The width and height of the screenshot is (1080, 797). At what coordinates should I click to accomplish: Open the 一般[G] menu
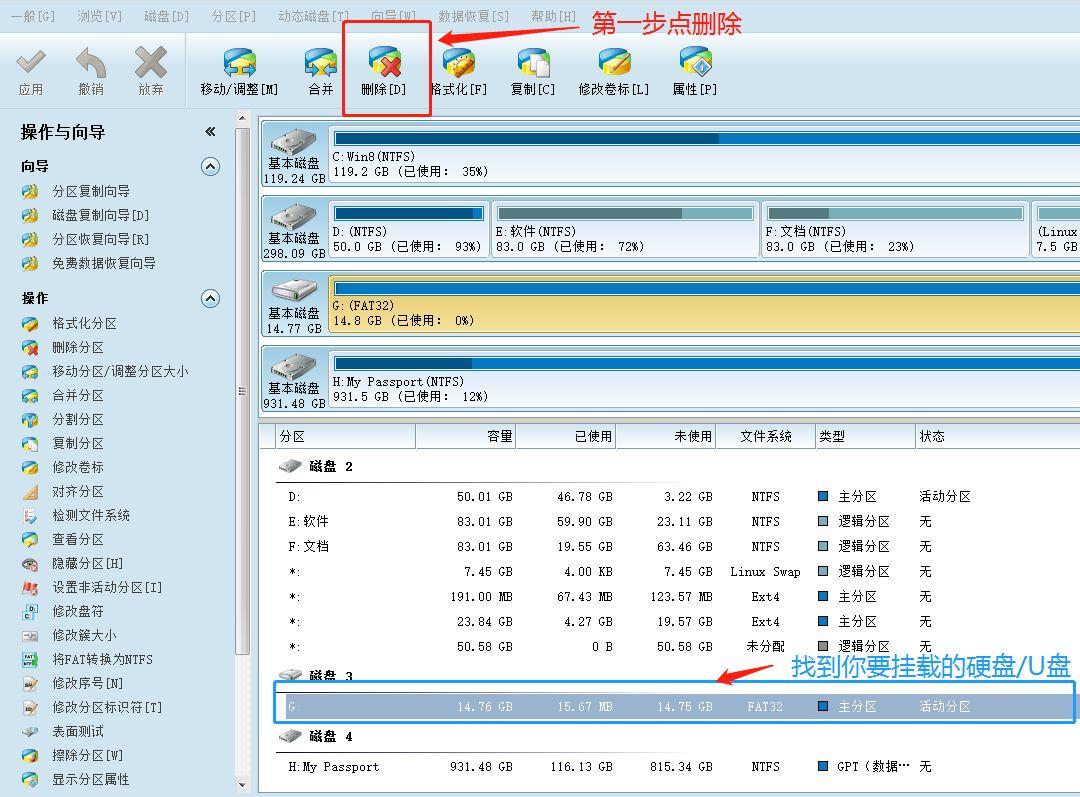(33, 16)
